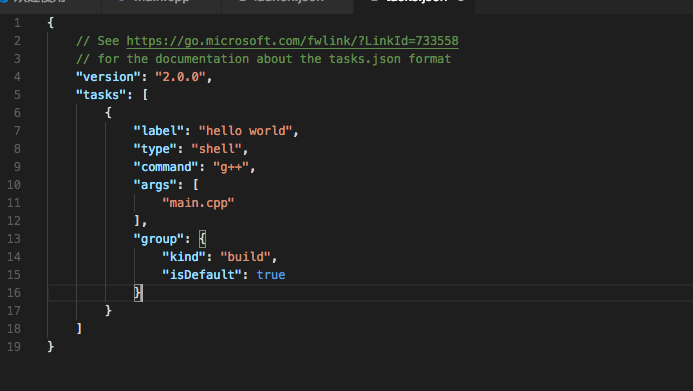
Task: Click line number 2 in the gutter
Action: 17,41
